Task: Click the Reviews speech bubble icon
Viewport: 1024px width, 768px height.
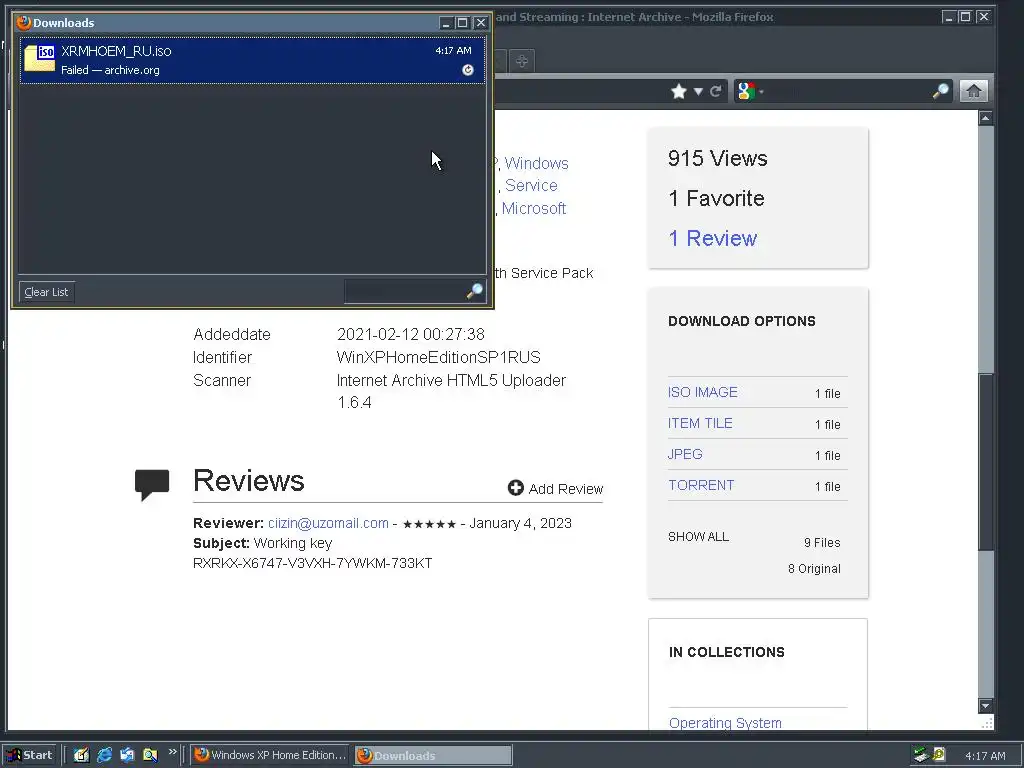Action: [x=152, y=485]
